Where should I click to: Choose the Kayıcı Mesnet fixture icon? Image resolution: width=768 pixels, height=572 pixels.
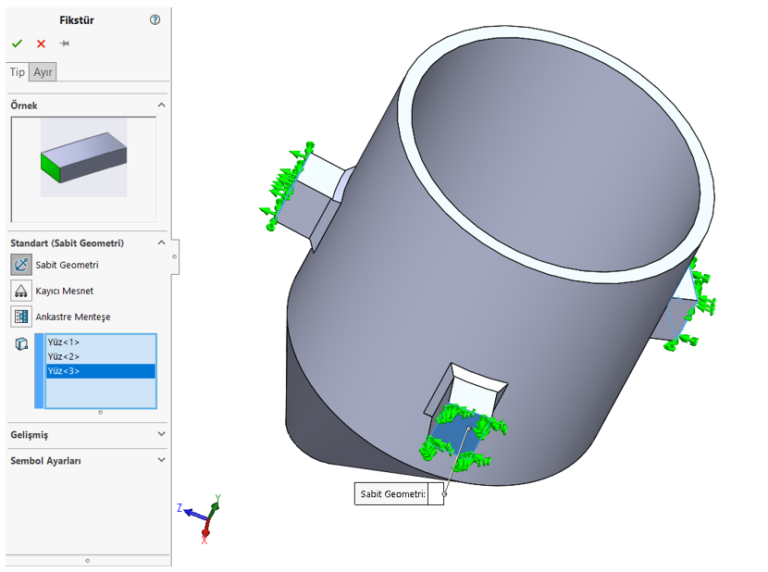[21, 291]
